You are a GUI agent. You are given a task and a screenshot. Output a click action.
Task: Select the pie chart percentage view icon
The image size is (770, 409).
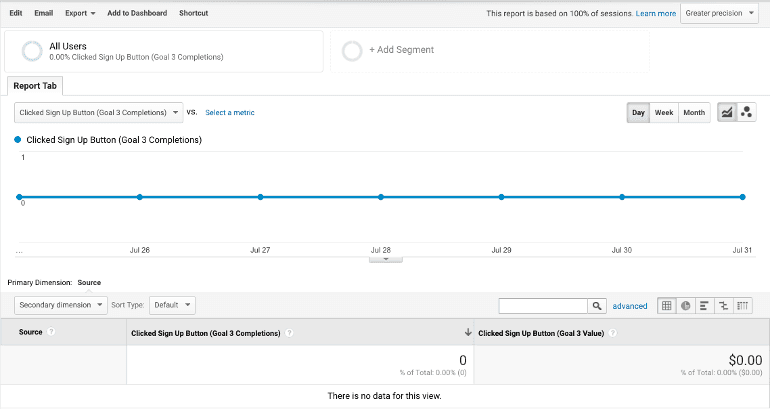pyautogui.click(x=685, y=306)
